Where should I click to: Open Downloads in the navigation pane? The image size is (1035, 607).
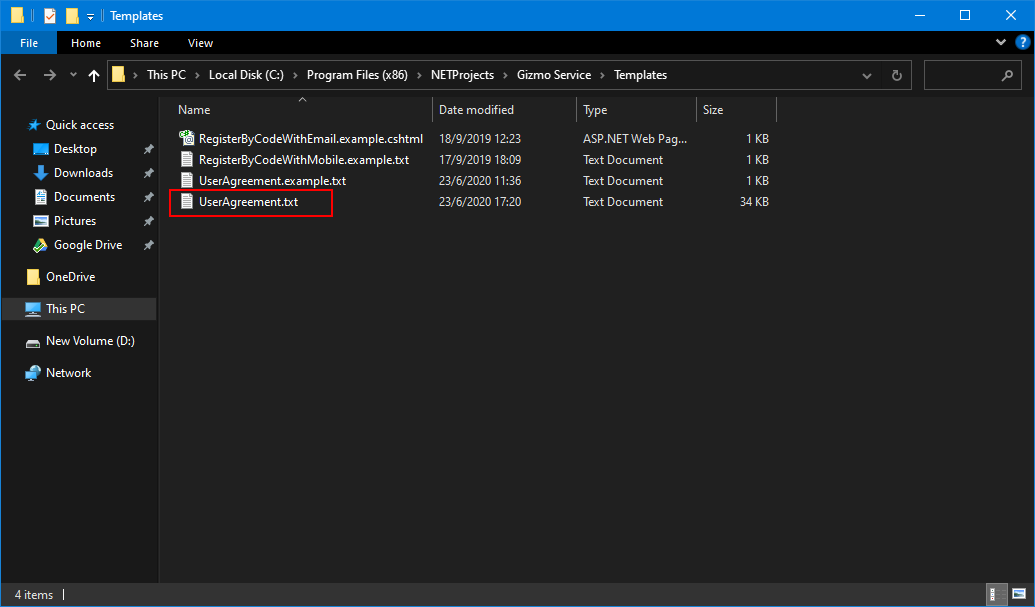pos(83,173)
